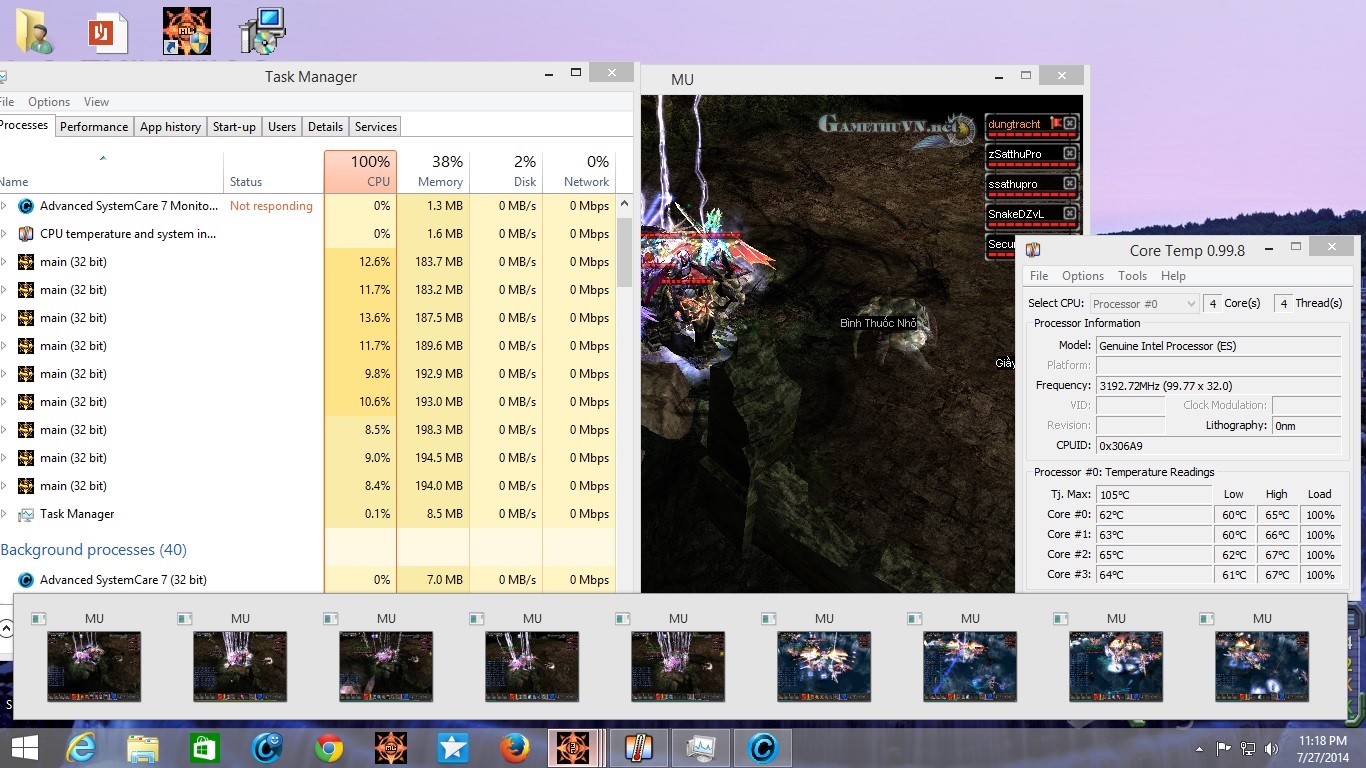Open the Windows Store taskbar icon

coord(205,748)
